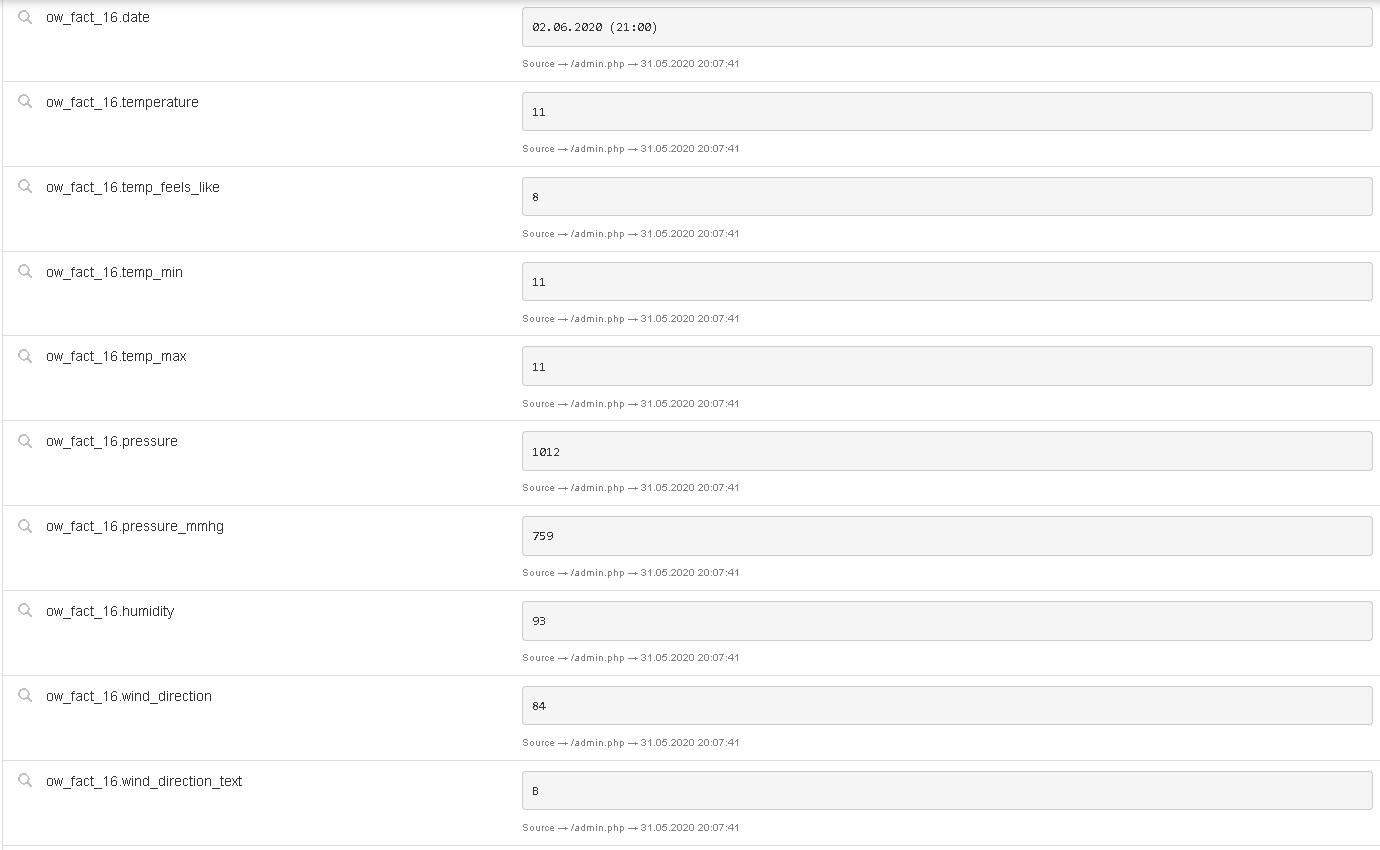Click search icon next to ow_fact_16.temperature
This screenshot has height=850, width=1380.
click(x=26, y=102)
